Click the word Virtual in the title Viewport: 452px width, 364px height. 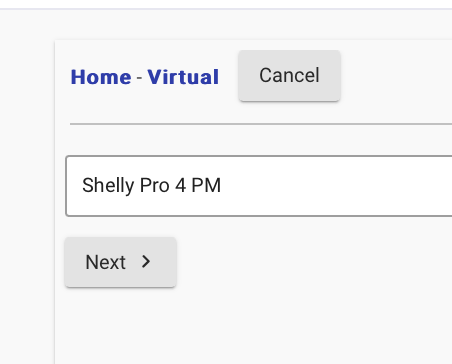[183, 77]
